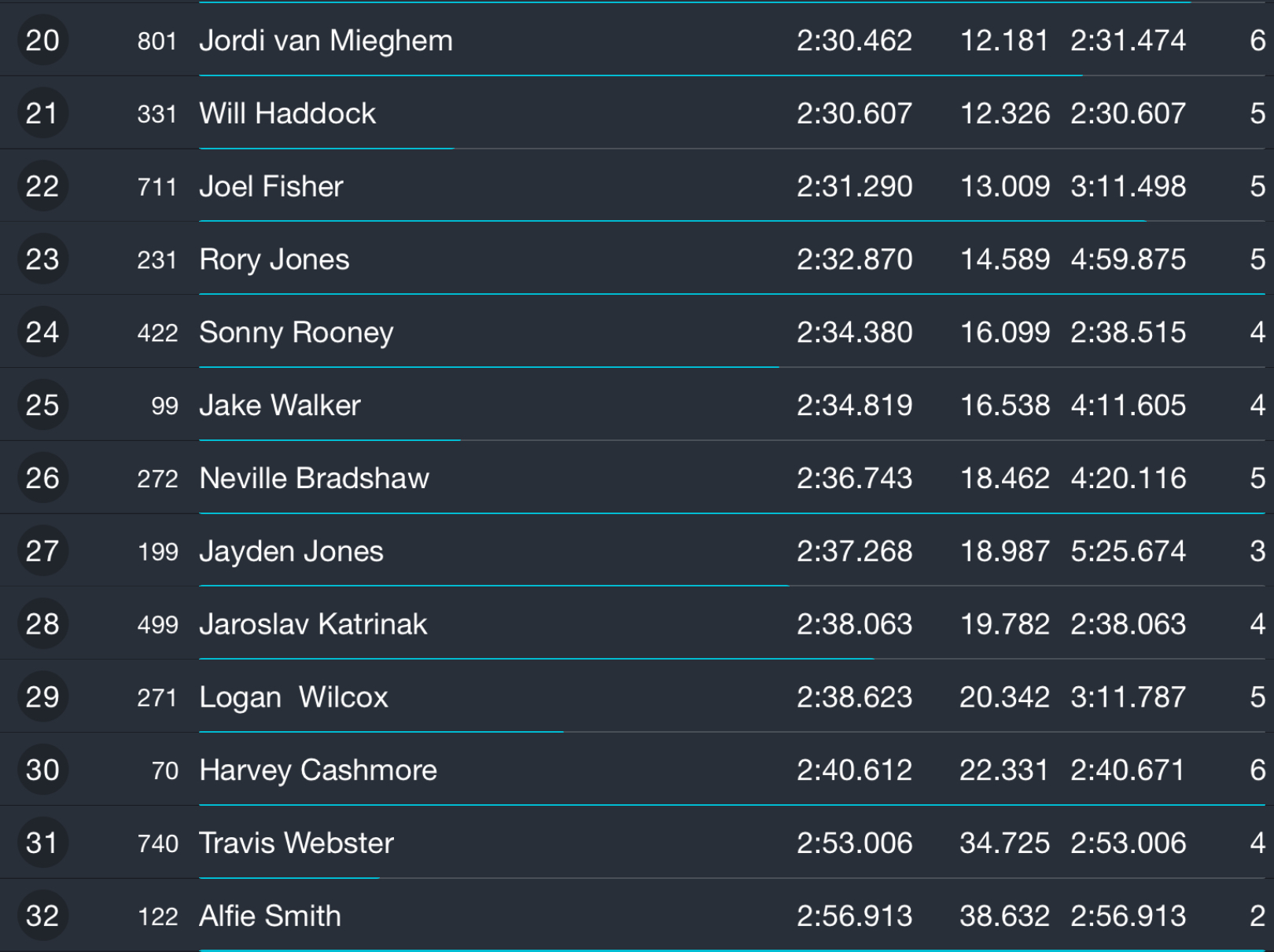Click the position 23 circle badge
Image resolution: width=1274 pixels, height=952 pixels.
pyautogui.click(x=42, y=259)
